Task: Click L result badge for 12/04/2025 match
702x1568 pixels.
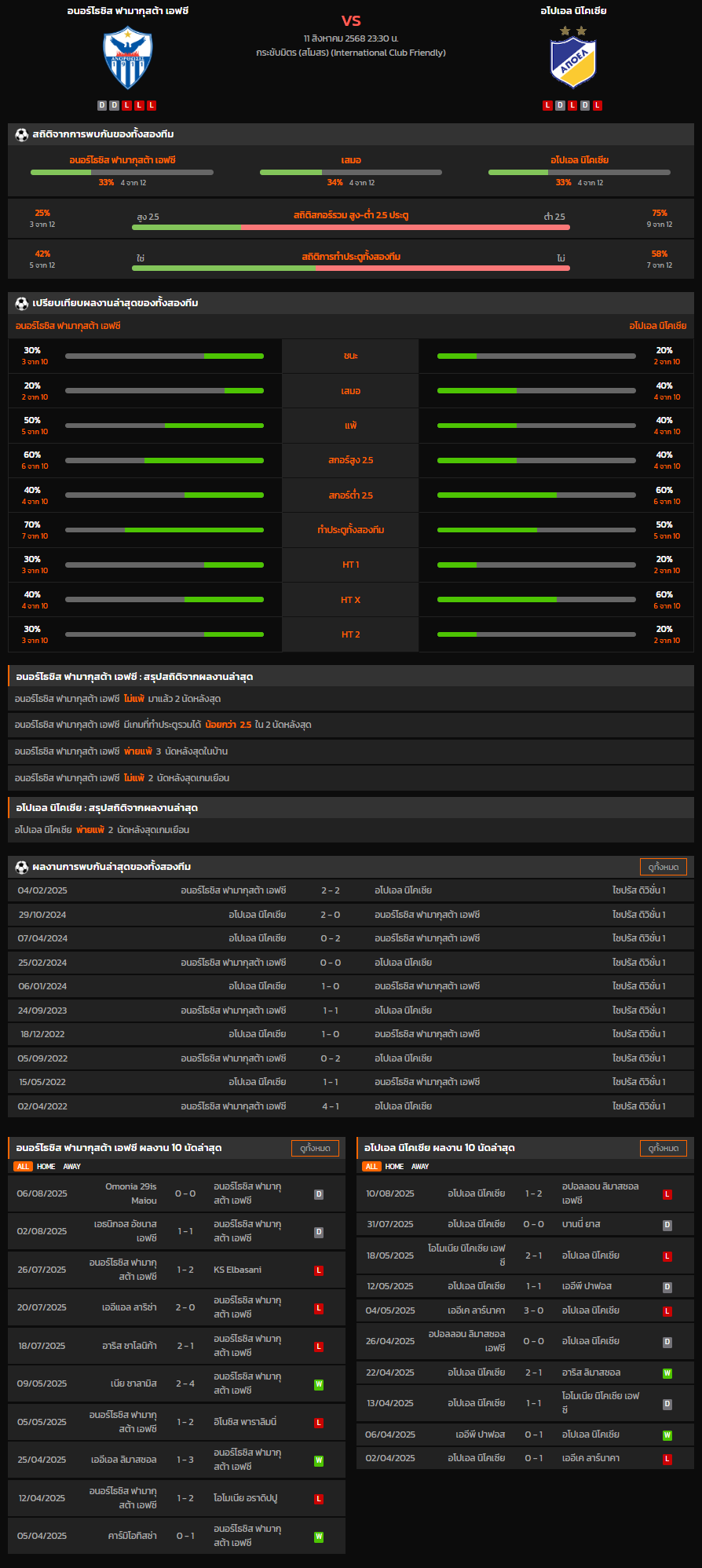Action: (x=319, y=1499)
